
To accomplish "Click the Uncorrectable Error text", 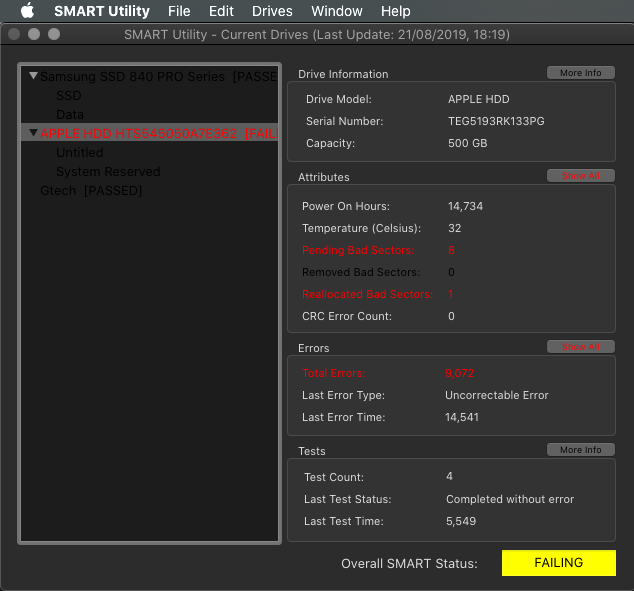I will tap(497, 395).
